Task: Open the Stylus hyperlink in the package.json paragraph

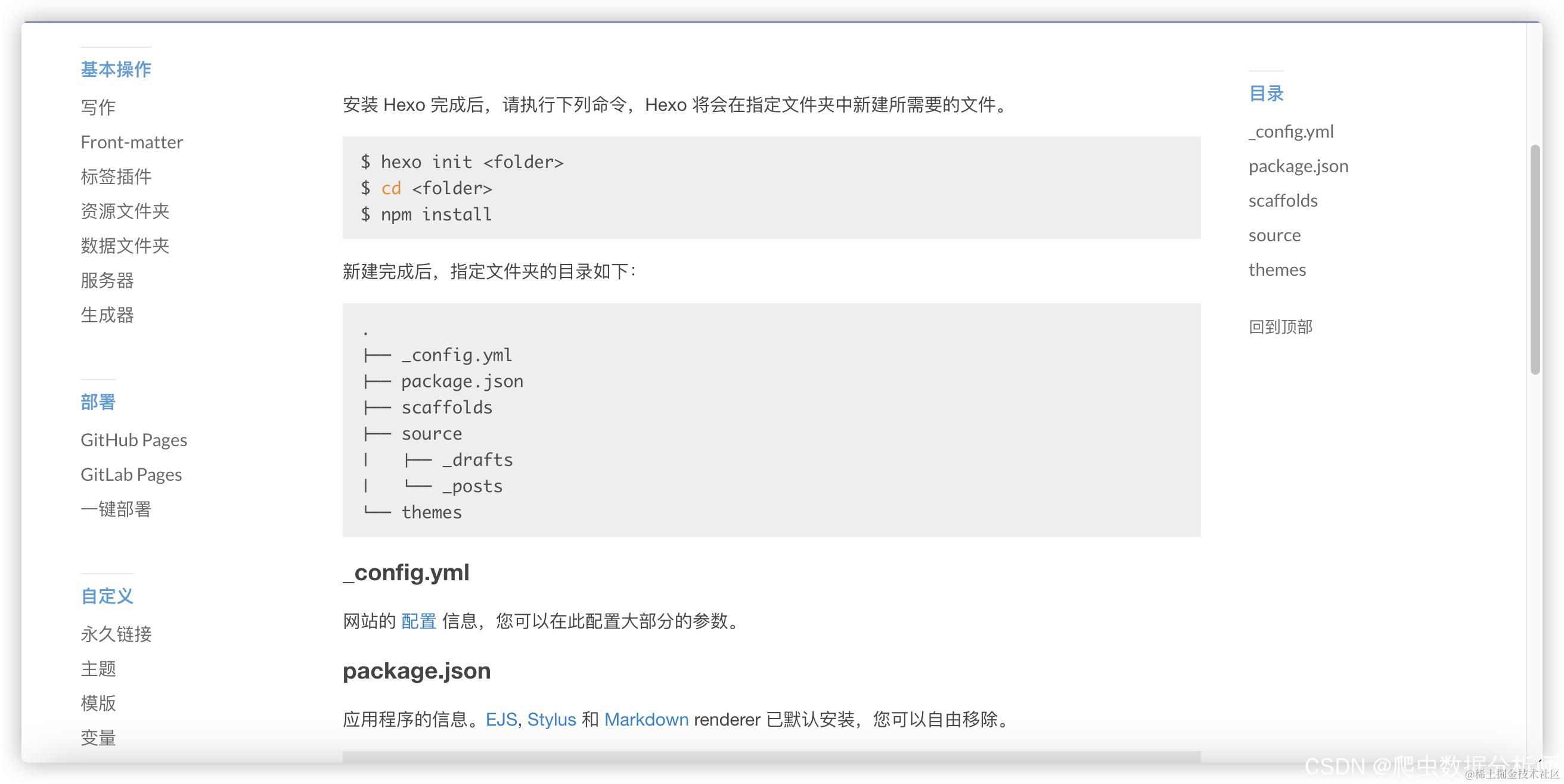Action: (x=551, y=720)
